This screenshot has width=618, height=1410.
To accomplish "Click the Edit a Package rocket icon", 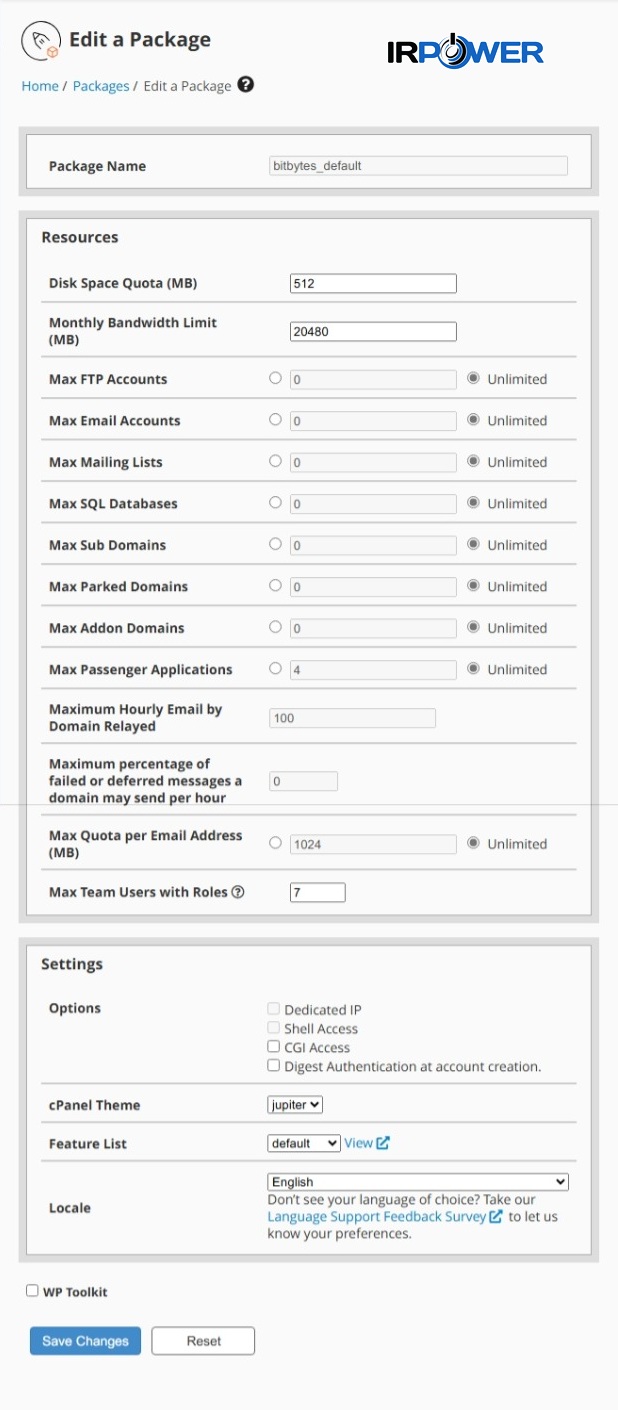I will [x=41, y=42].
